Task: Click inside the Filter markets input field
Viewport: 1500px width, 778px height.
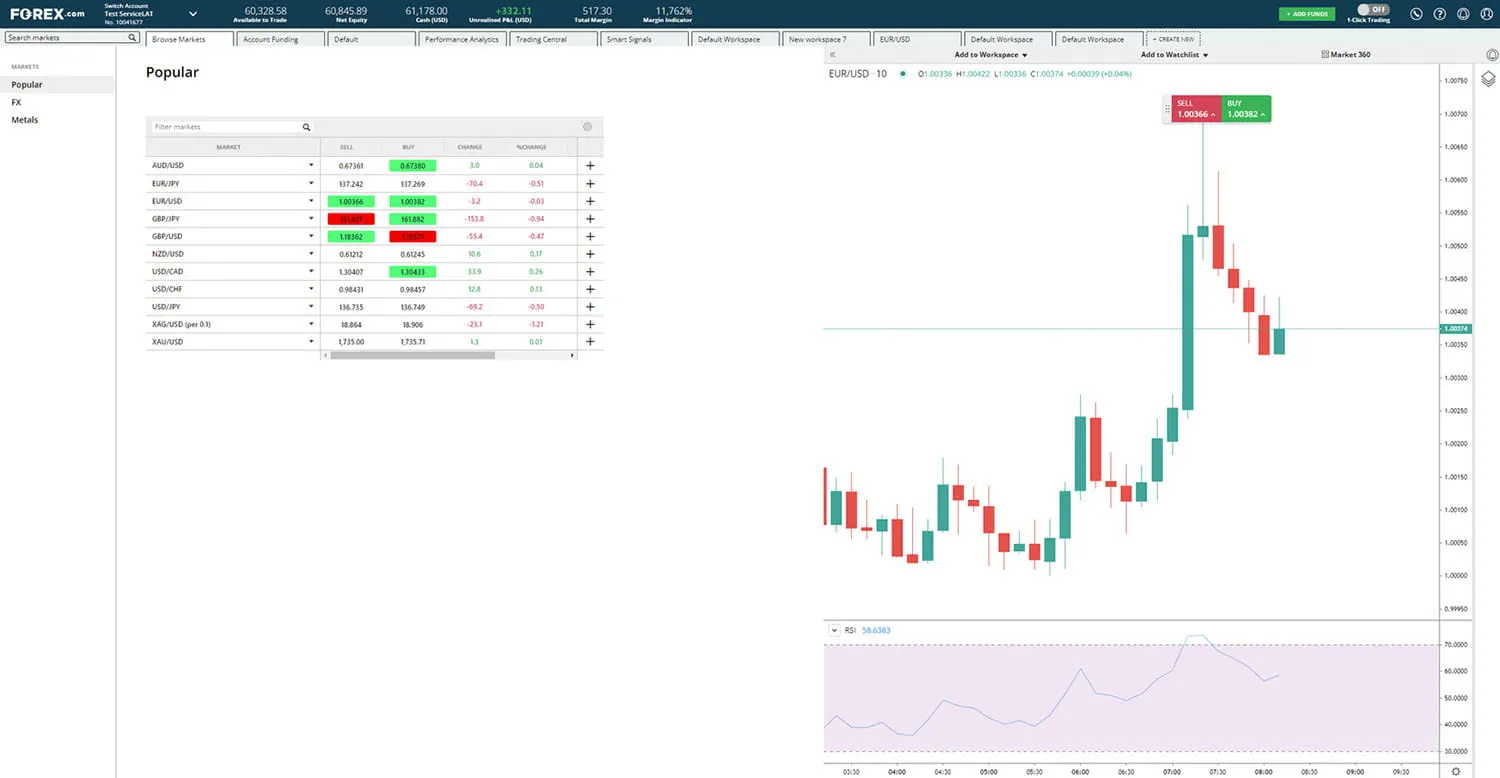Action: (x=220, y=127)
